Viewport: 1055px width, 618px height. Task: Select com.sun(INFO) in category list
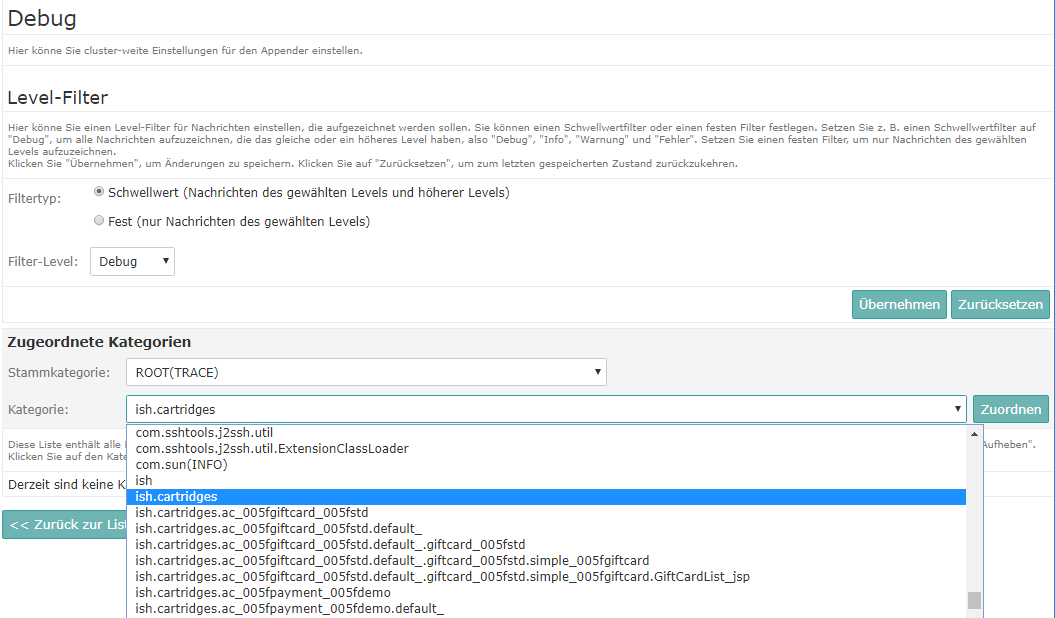point(181,465)
